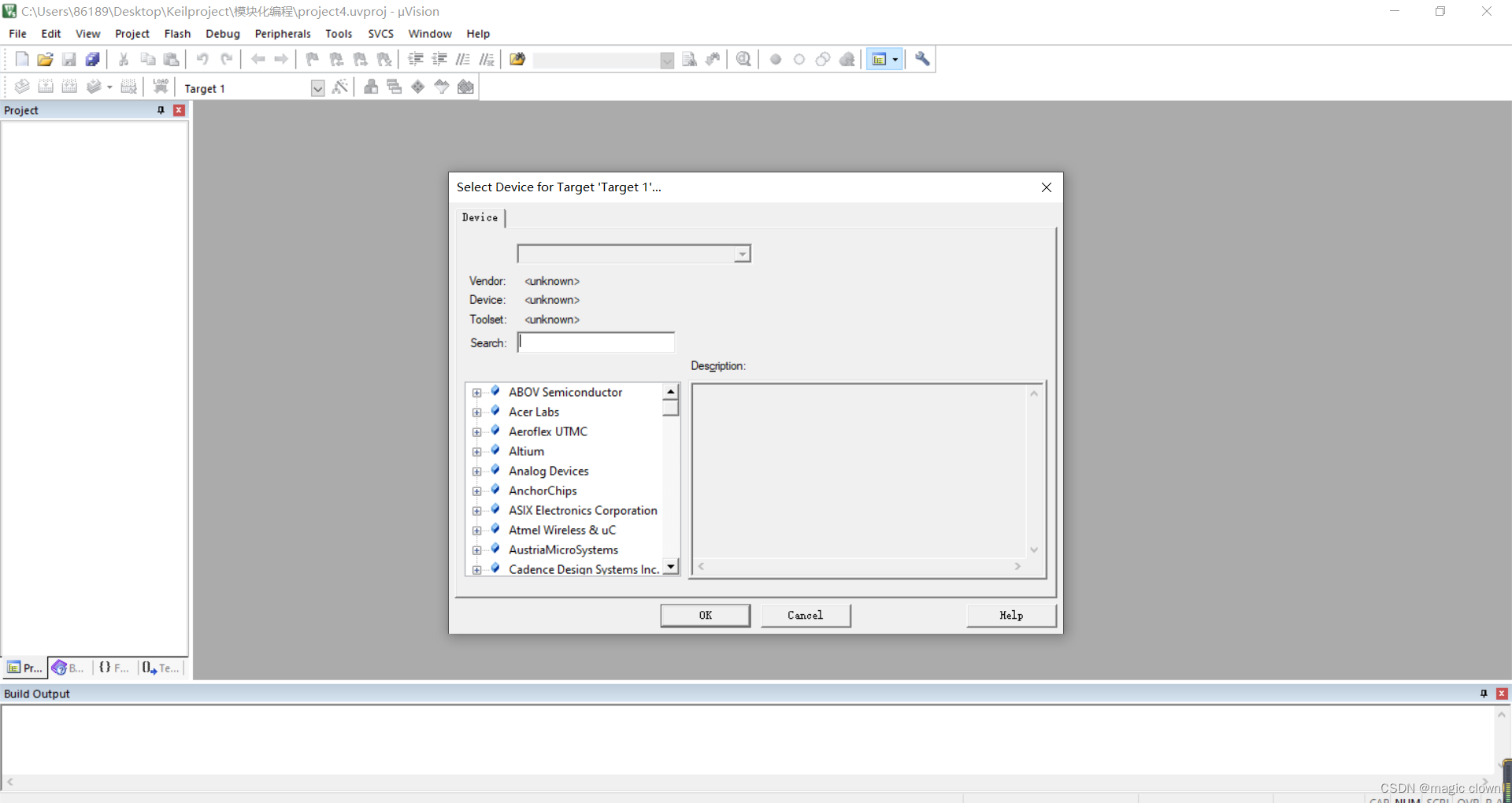Open the File menu
Screen dimensions: 1512x803
point(17,34)
